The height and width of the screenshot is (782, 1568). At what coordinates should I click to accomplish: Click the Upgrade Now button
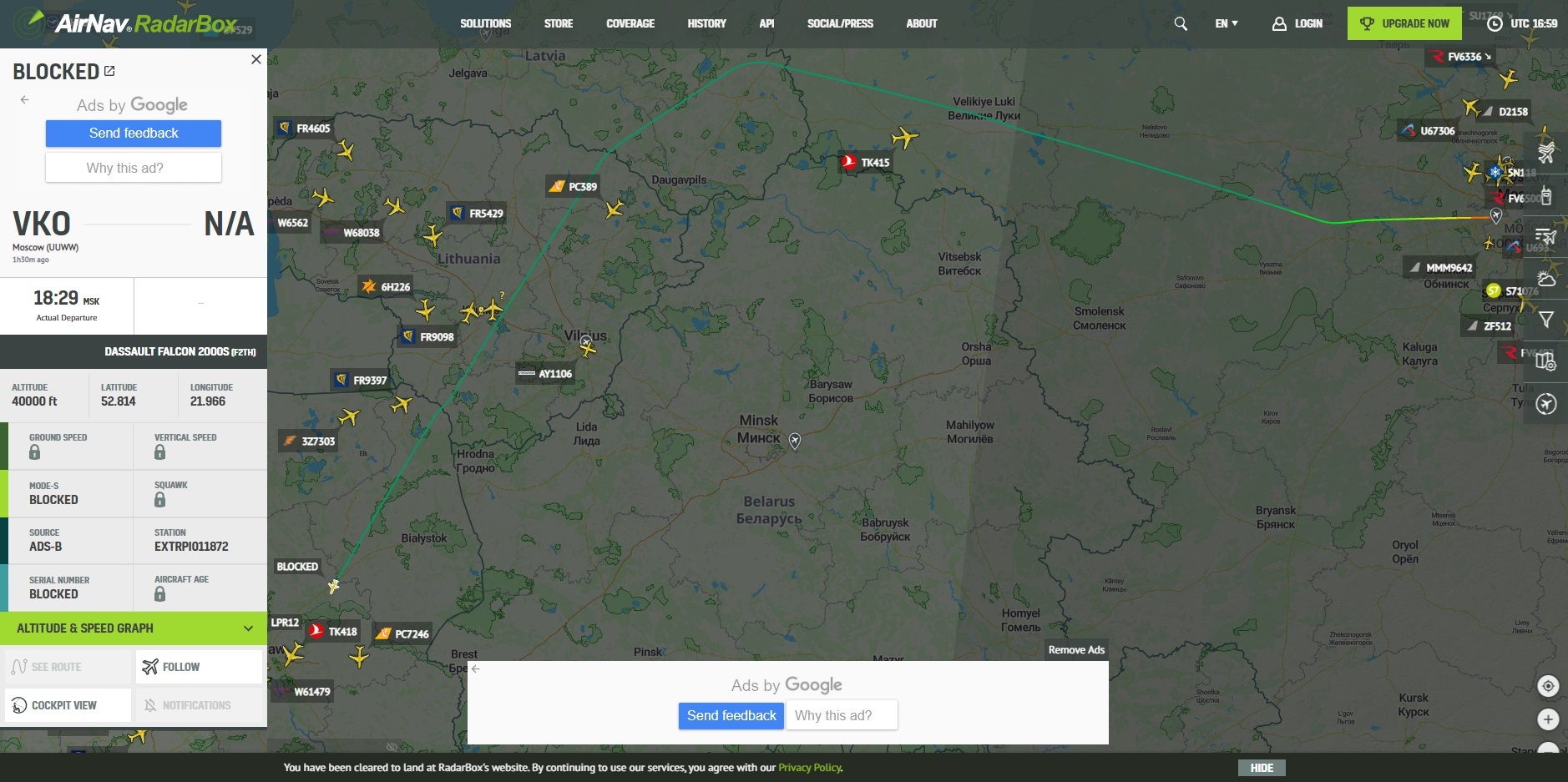pyautogui.click(x=1404, y=23)
